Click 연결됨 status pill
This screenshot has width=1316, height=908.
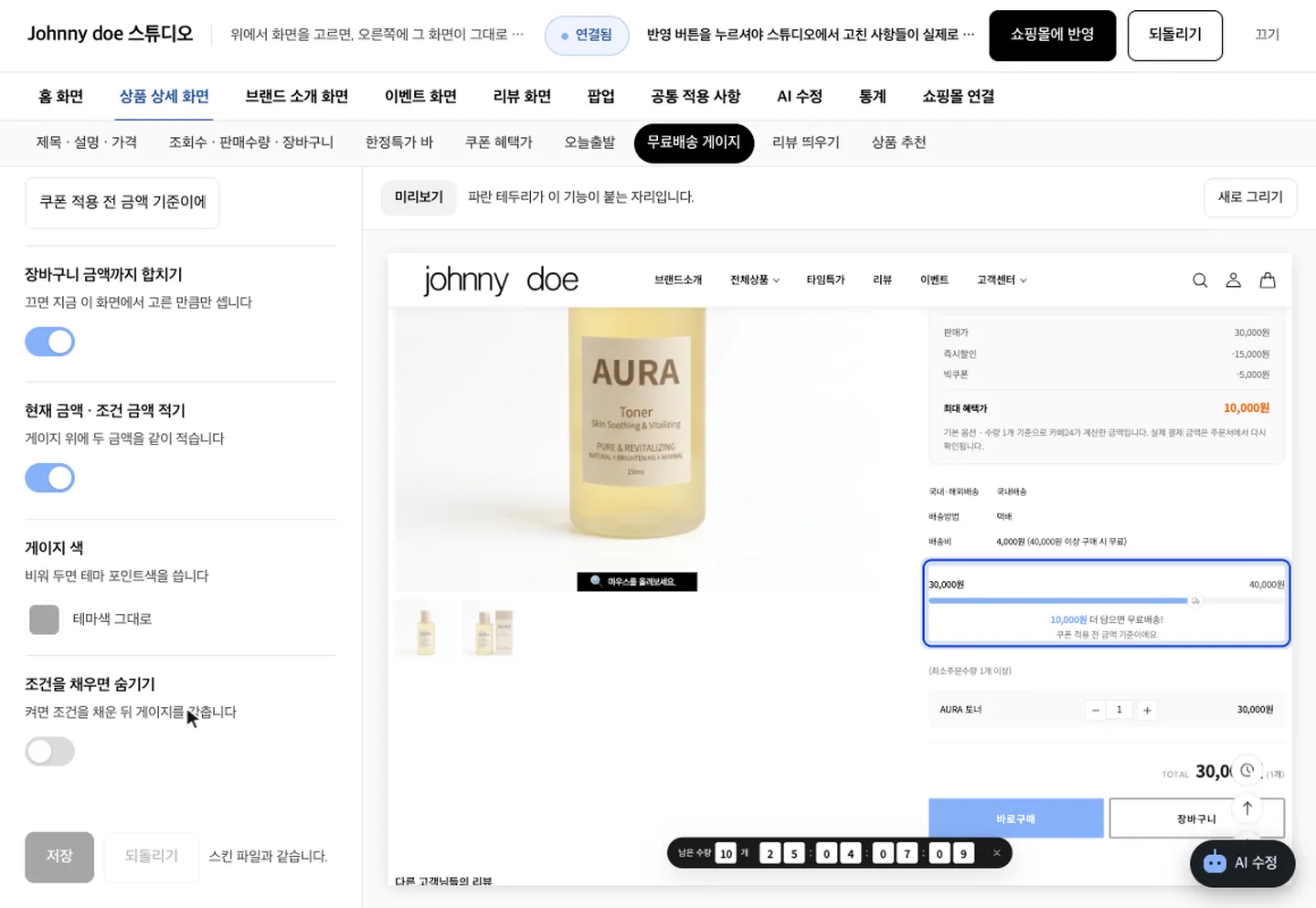(587, 35)
